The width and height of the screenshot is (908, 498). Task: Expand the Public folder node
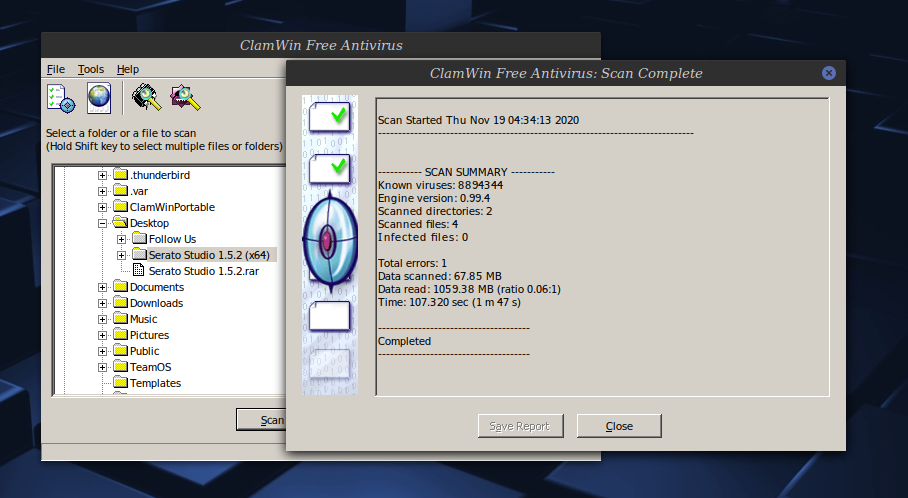tap(102, 351)
